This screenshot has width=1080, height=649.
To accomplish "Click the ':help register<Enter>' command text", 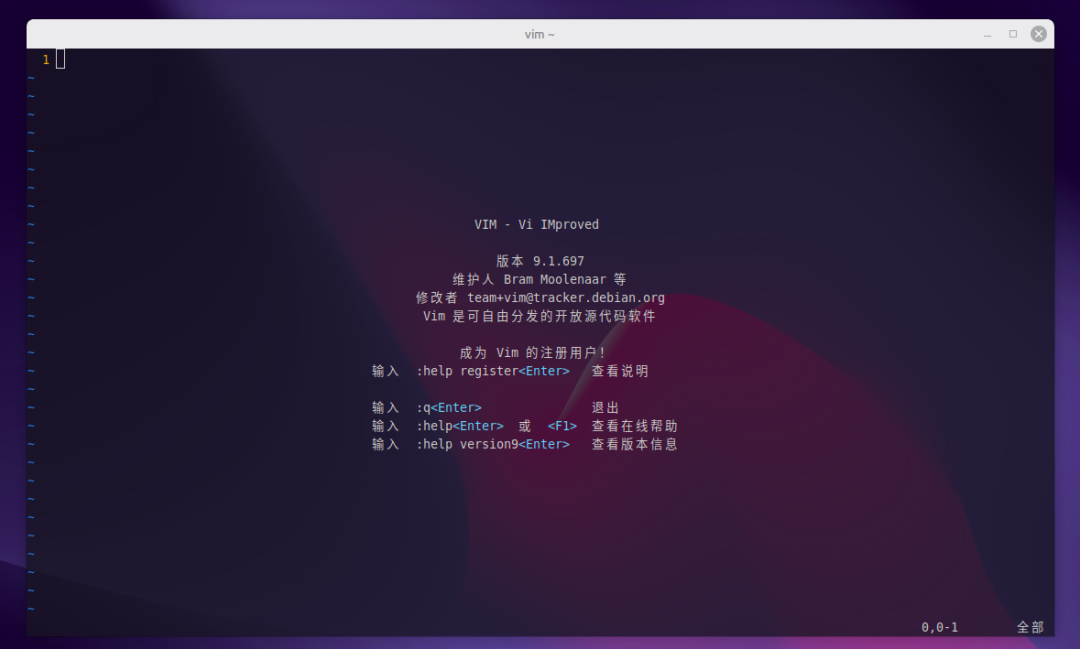I will pyautogui.click(x=493, y=371).
